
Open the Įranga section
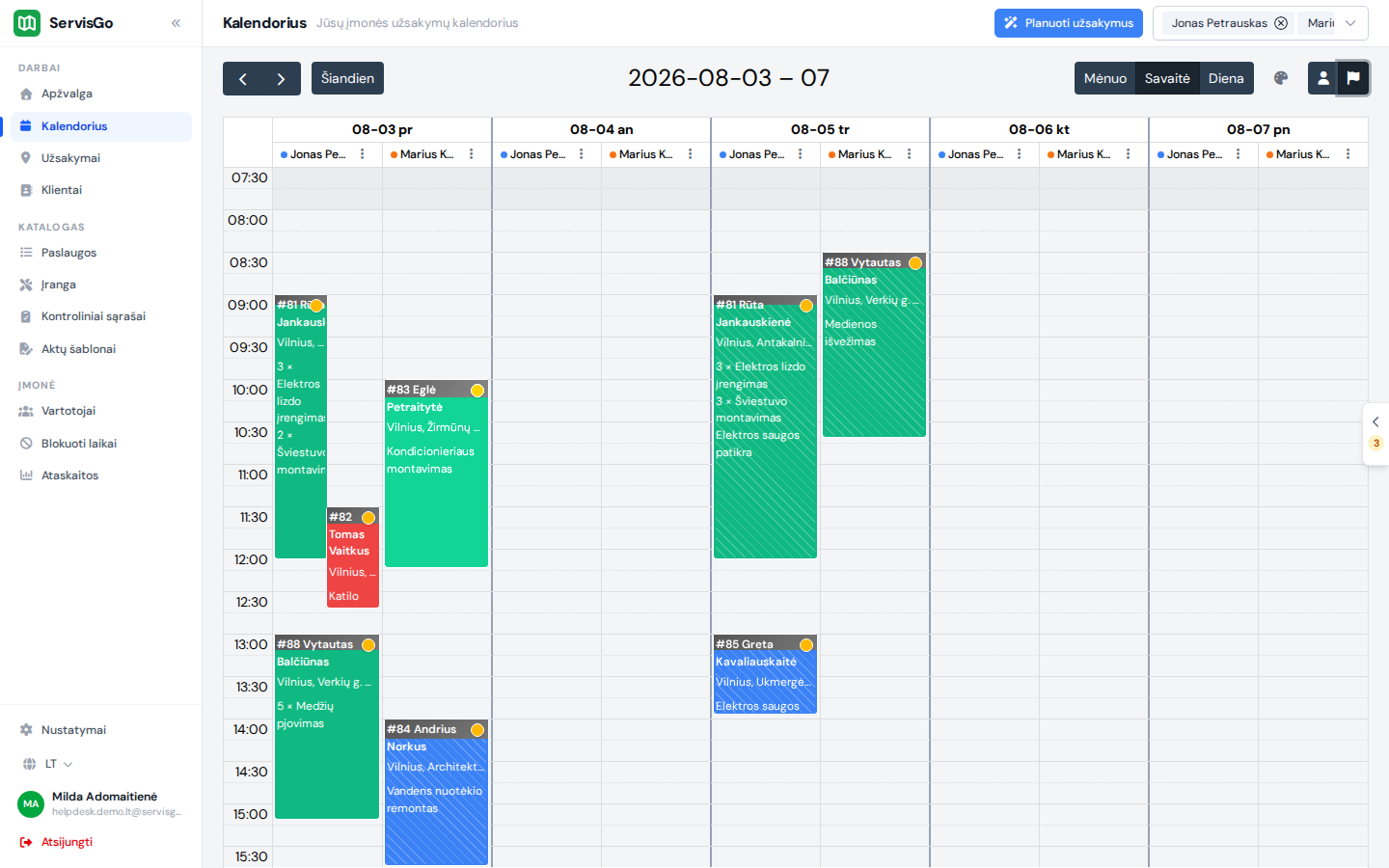(101, 285)
